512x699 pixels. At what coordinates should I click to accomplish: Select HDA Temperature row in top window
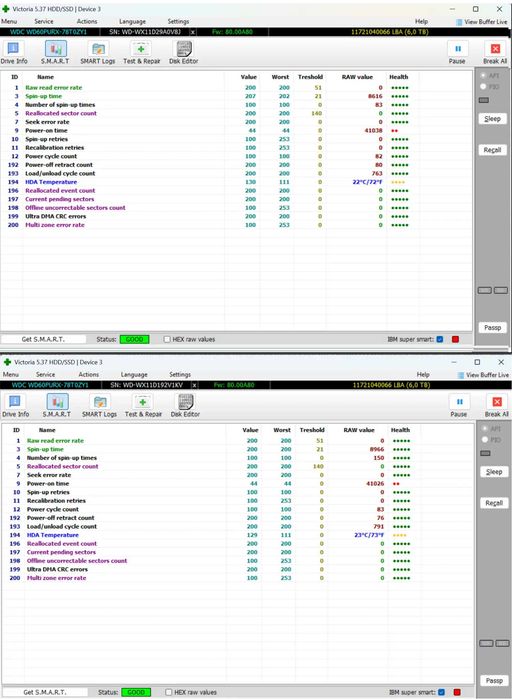click(x=236, y=182)
